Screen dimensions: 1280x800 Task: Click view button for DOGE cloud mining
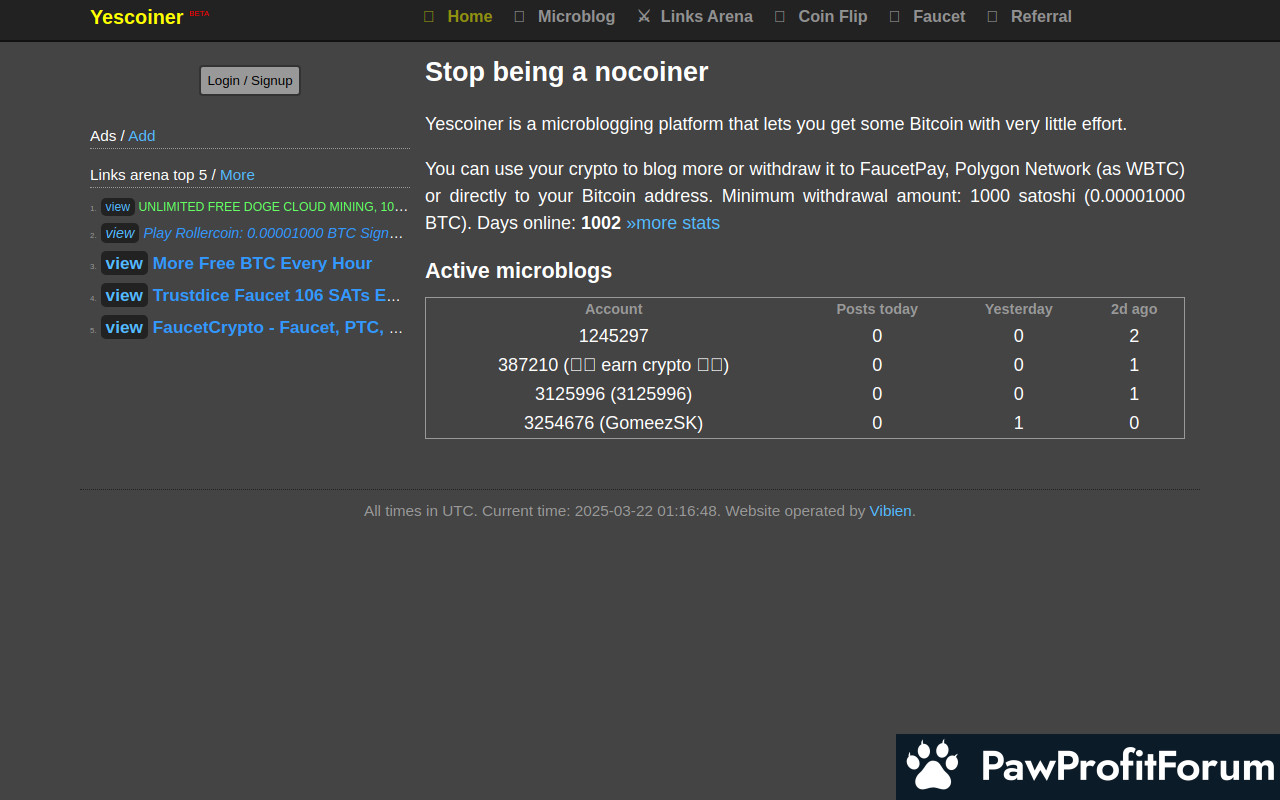[x=118, y=207]
